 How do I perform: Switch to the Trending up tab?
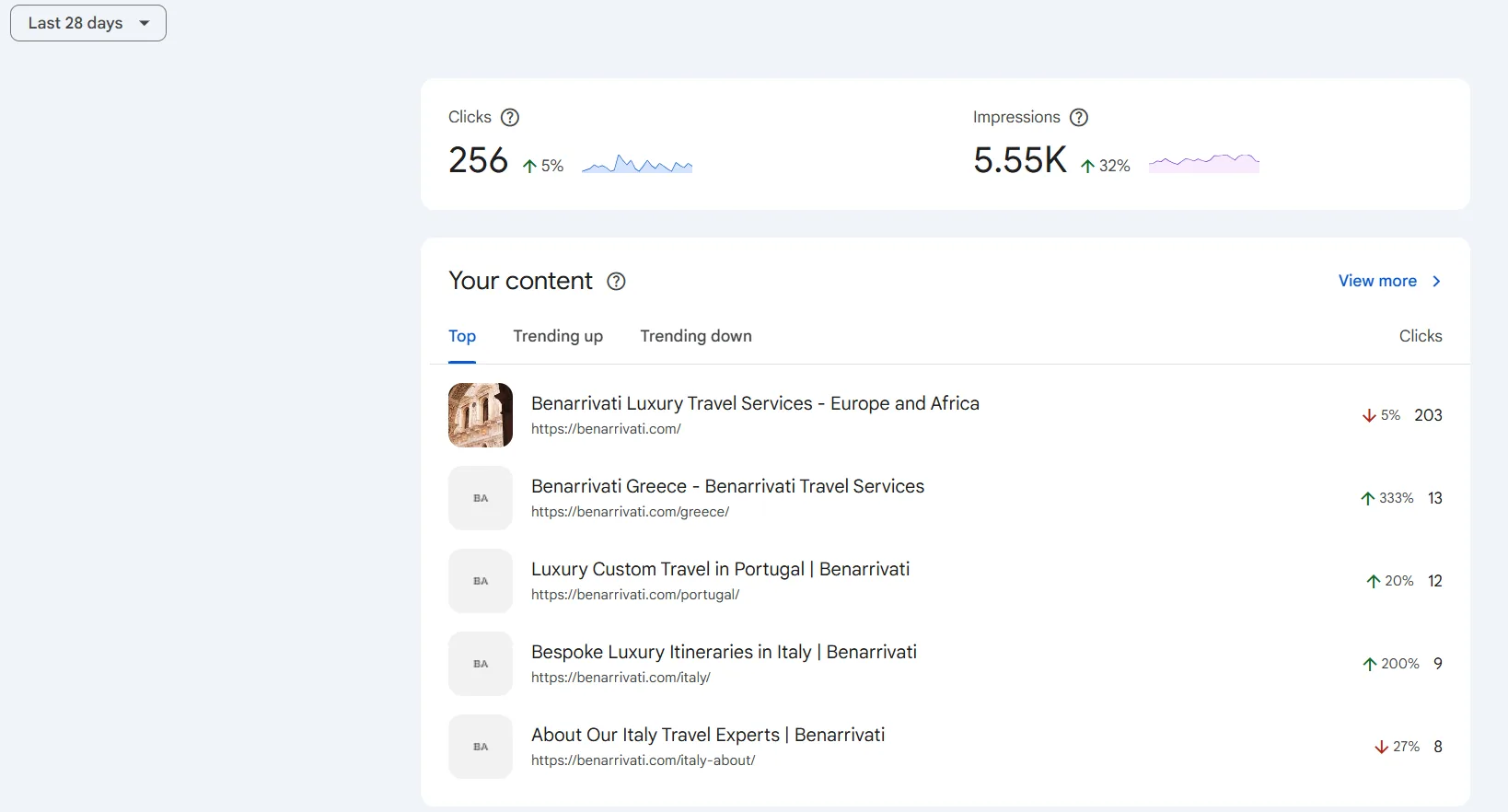pyautogui.click(x=558, y=336)
